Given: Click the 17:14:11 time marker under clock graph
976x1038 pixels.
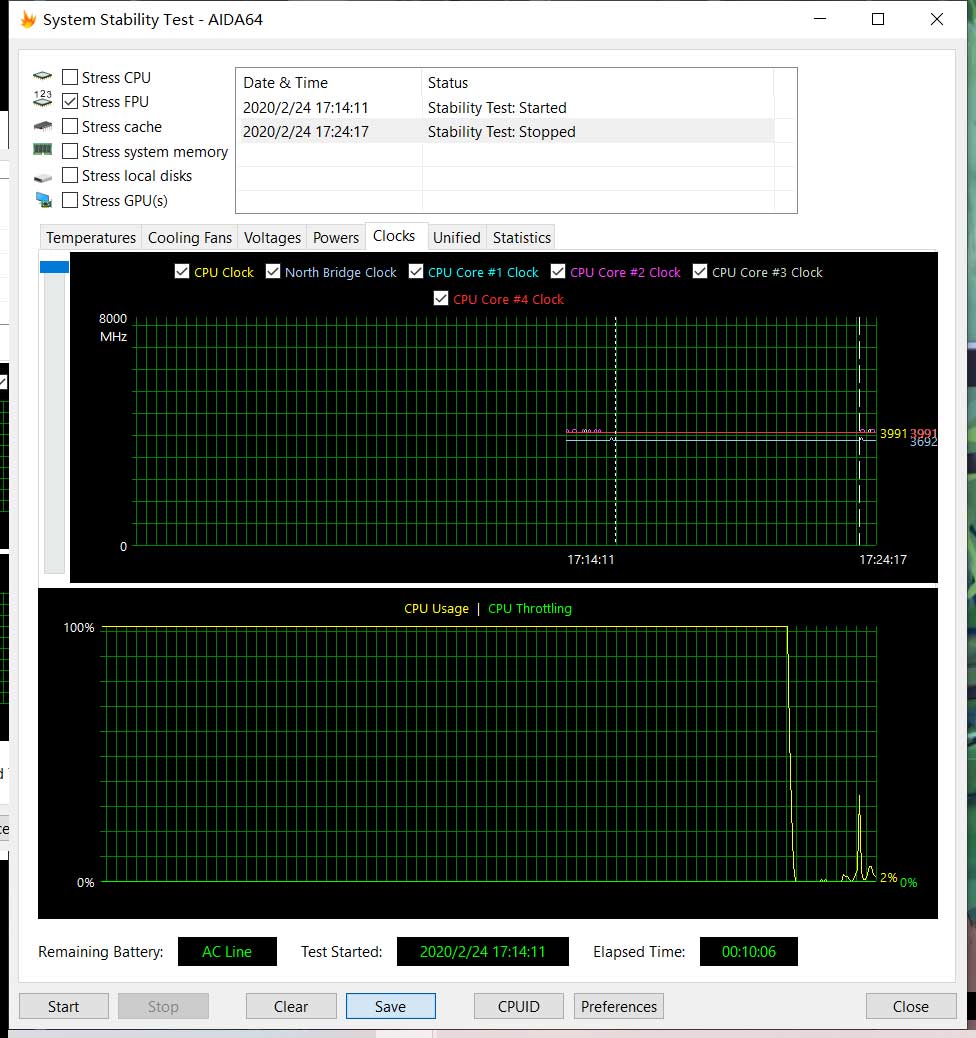Looking at the screenshot, I should click(591, 559).
